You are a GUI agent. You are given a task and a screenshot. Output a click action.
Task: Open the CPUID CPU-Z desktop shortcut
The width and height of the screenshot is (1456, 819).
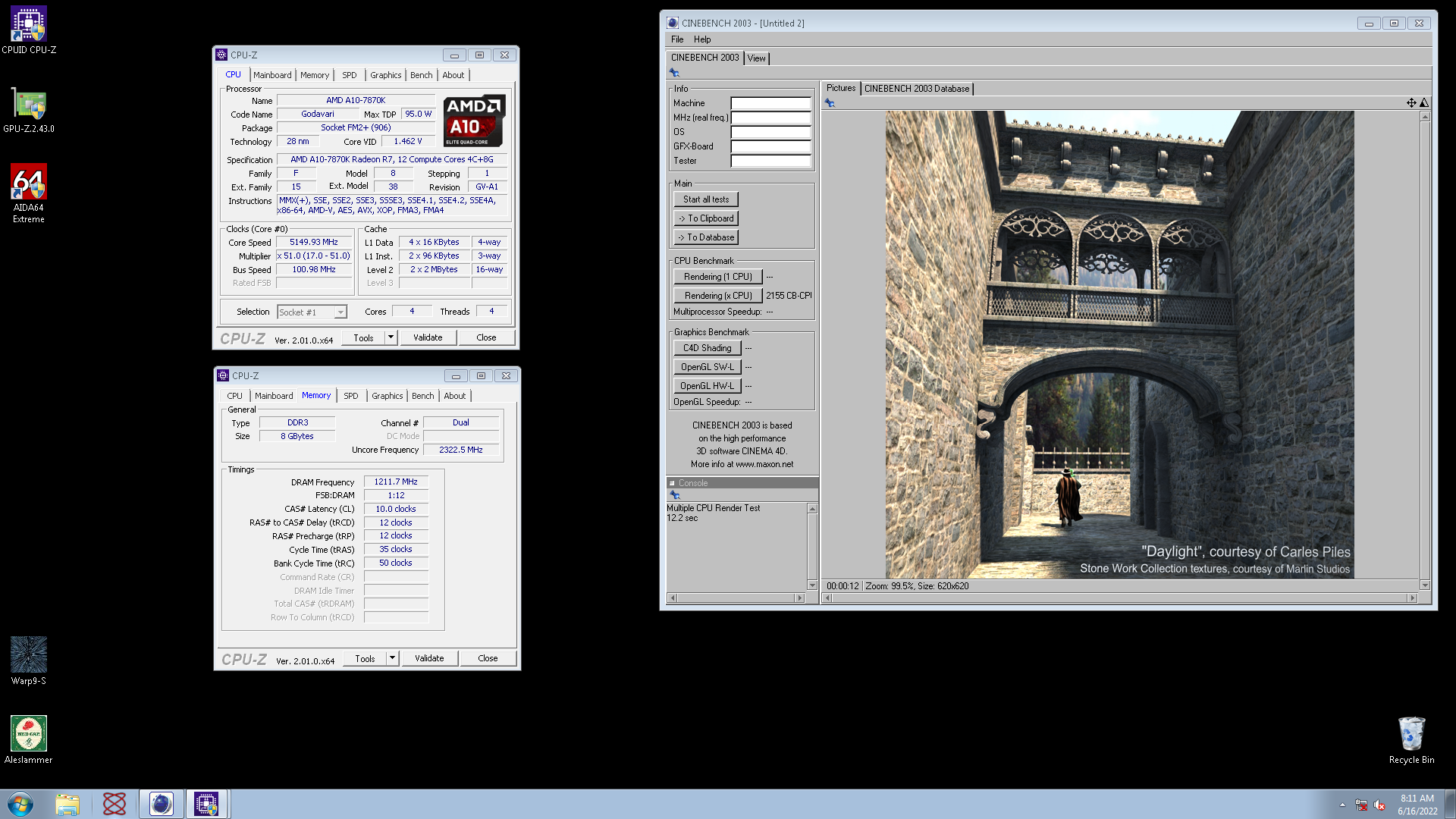29,30
